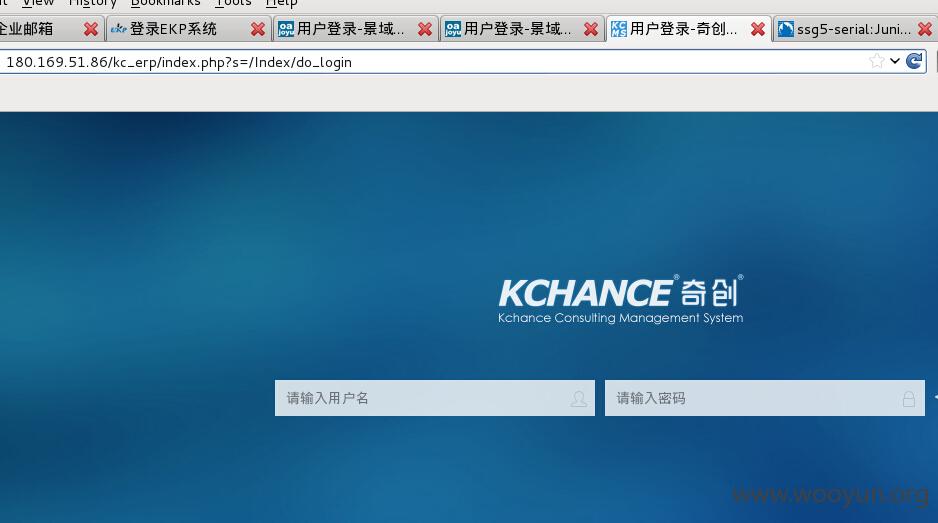Switch to the ssg5-serial:Juni tab

pyautogui.click(x=855, y=29)
